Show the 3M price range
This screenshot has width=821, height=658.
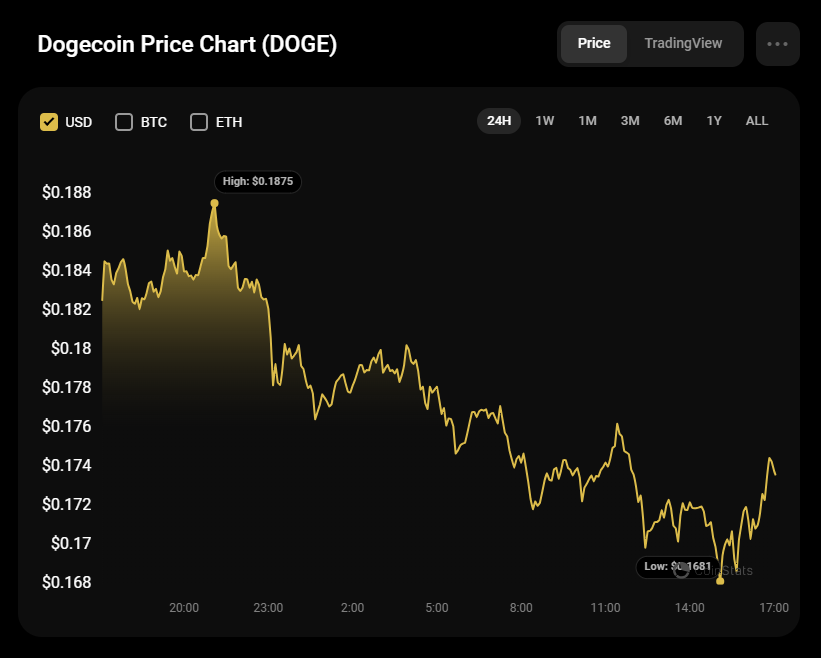pyautogui.click(x=630, y=121)
